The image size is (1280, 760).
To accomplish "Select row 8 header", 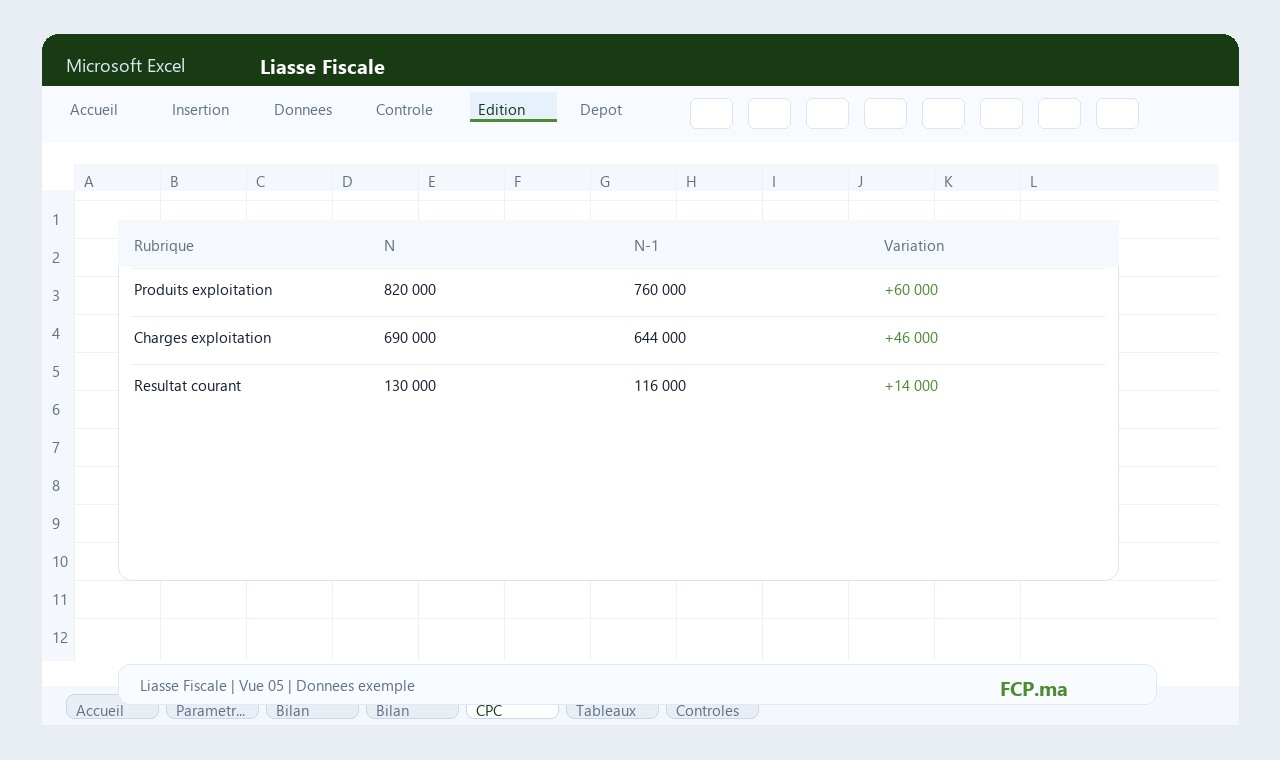I will (x=58, y=485).
